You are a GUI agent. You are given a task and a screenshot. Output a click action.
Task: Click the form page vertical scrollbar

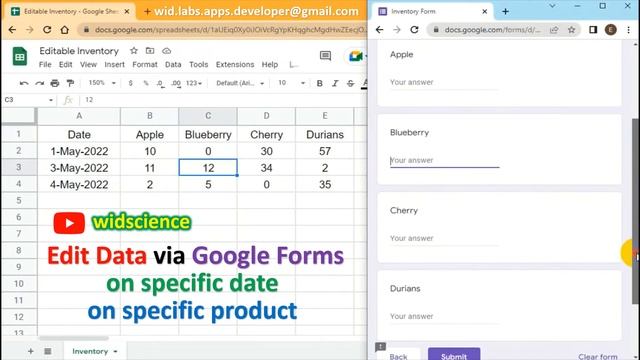635,211
